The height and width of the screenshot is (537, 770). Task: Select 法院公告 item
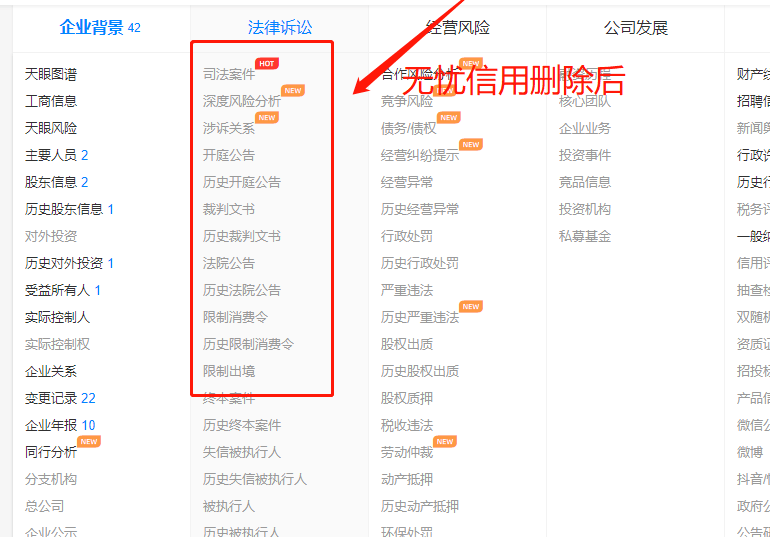coord(229,264)
